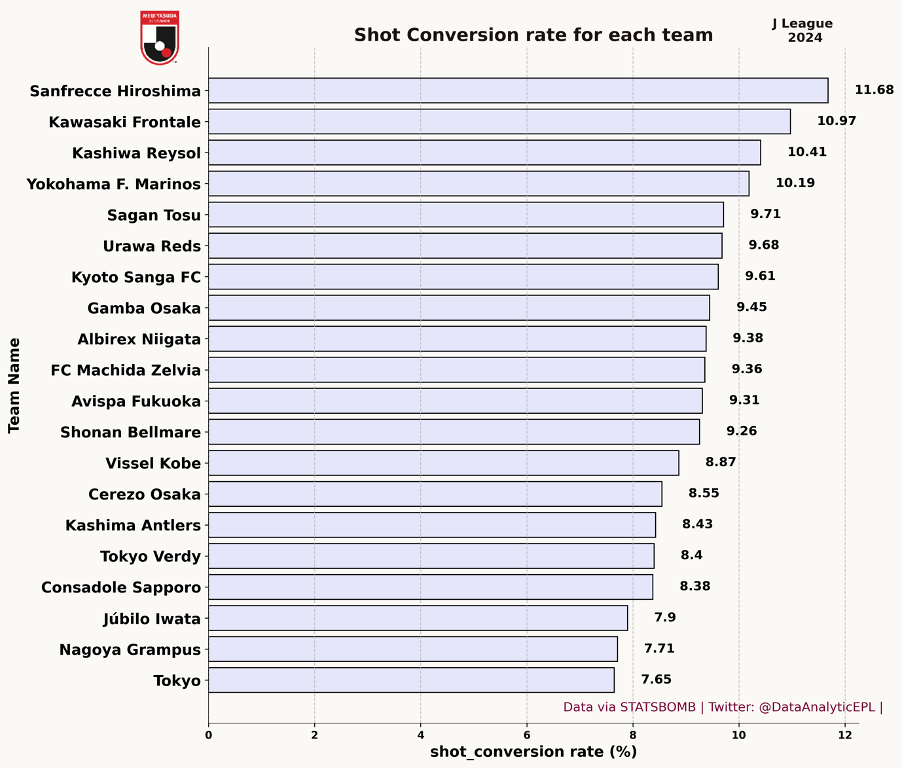Click the Kashiwa Reysol team label

(x=136, y=153)
